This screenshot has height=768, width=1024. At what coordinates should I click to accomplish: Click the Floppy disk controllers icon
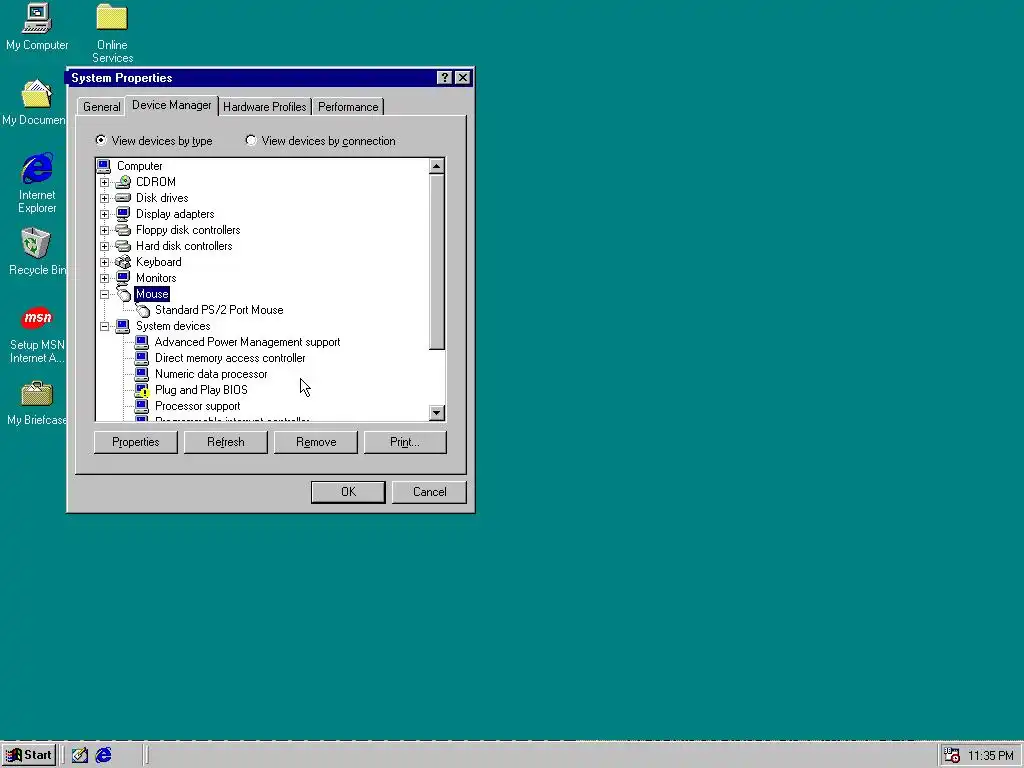123,230
